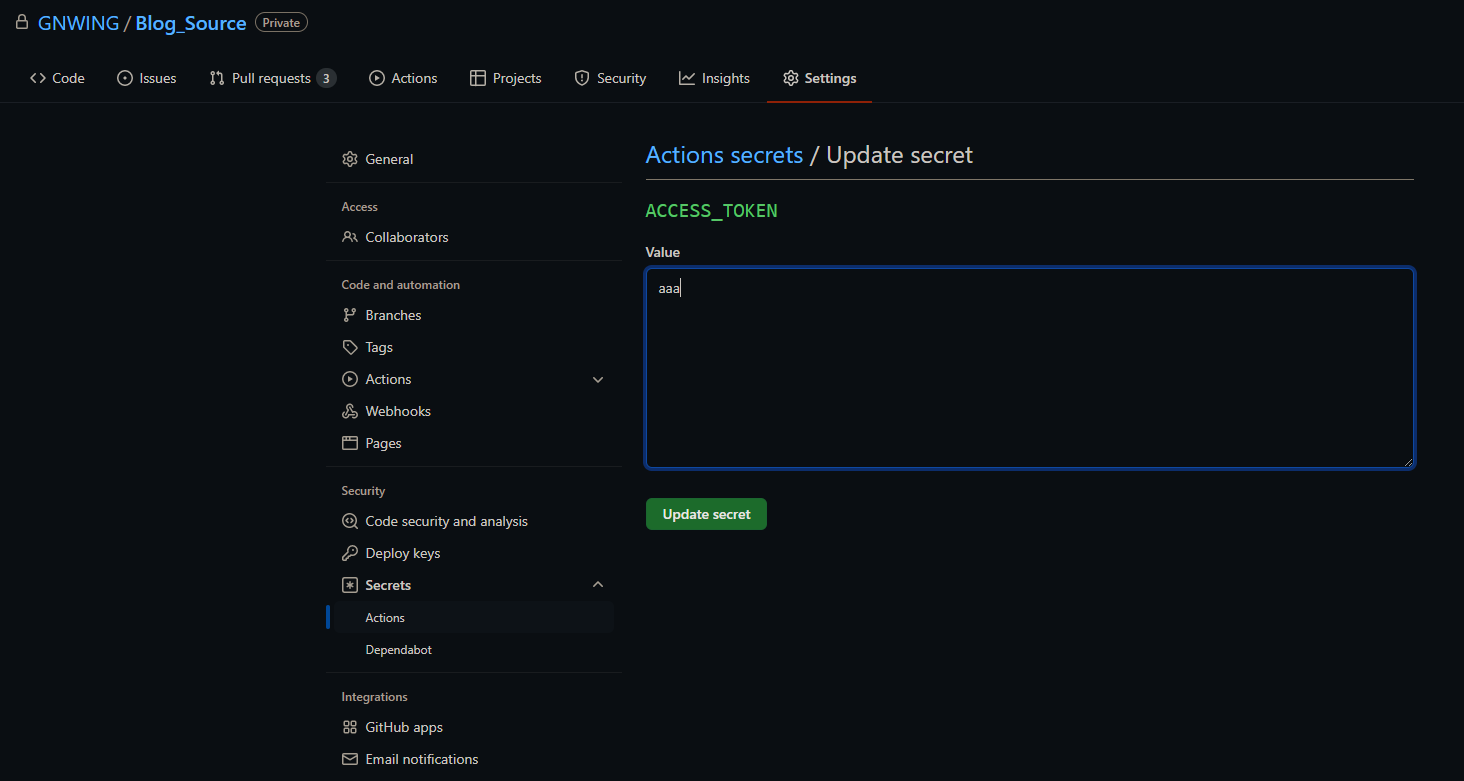This screenshot has width=1464, height=781.
Task: Click the lock icon beside the repository name
Action: [22, 22]
